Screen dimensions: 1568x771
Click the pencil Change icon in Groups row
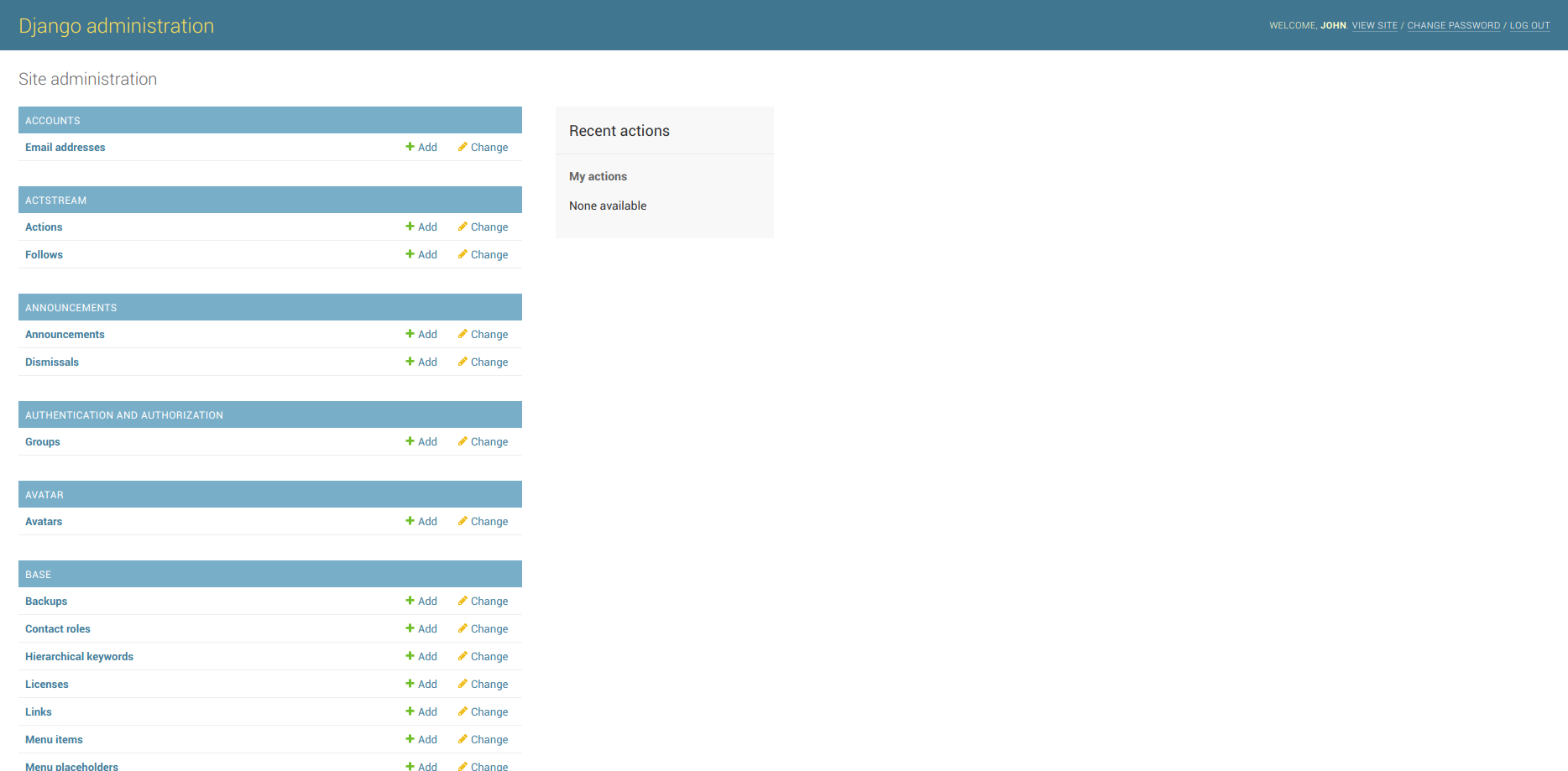coord(463,441)
